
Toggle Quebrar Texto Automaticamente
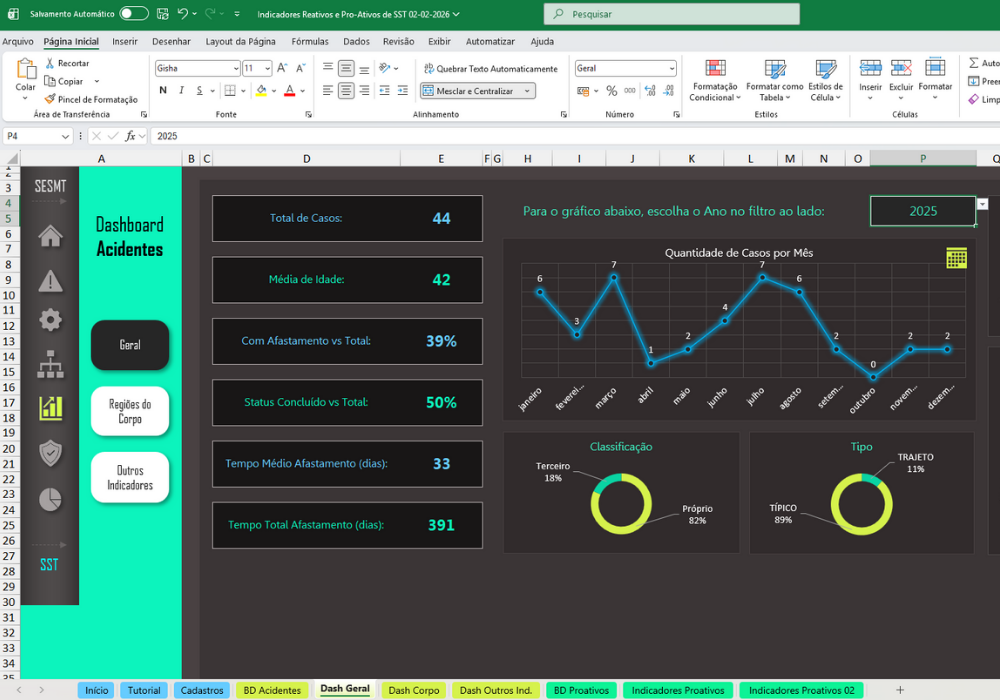[x=490, y=69]
